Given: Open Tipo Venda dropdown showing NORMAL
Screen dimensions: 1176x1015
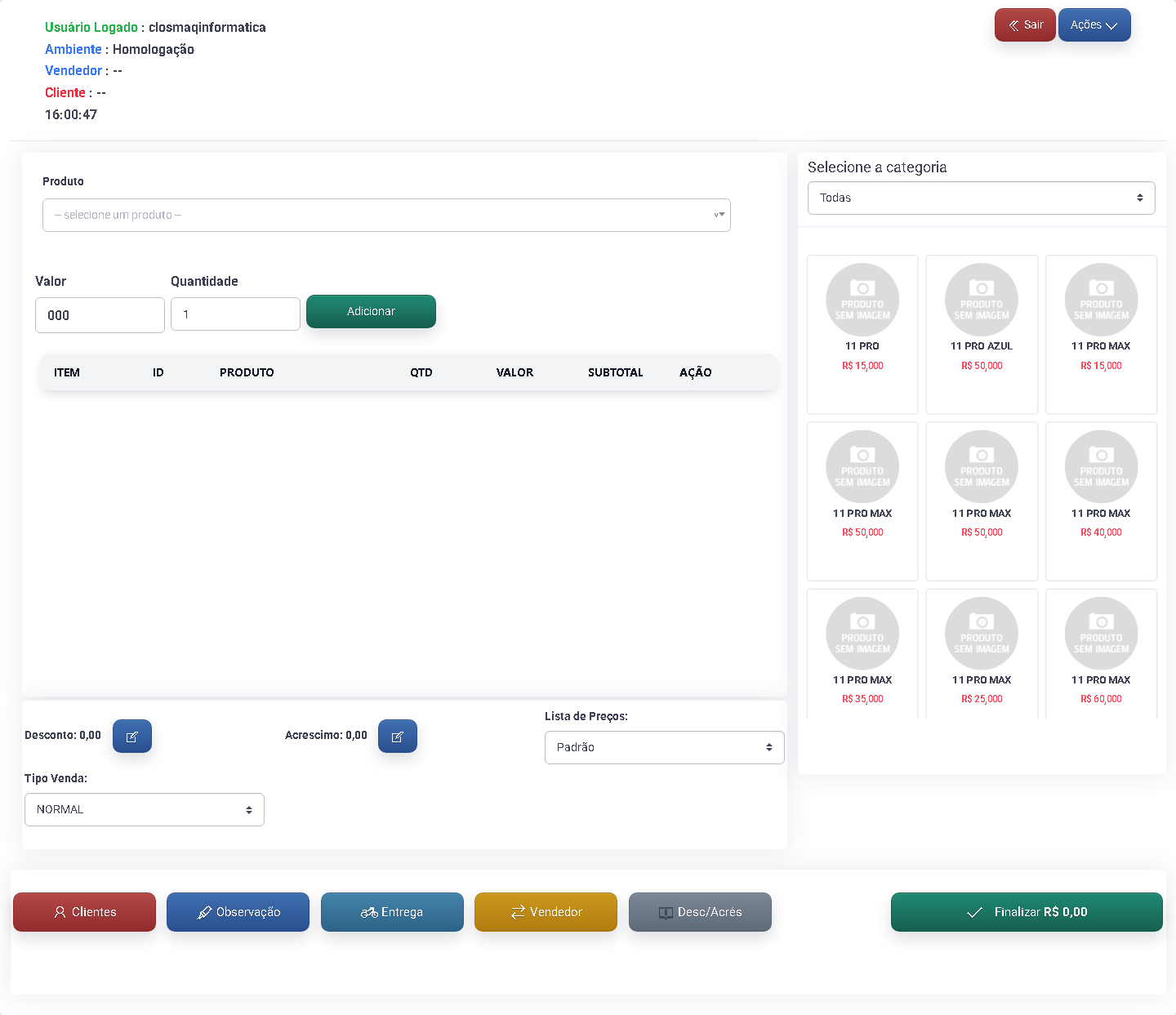Looking at the screenshot, I should coord(144,809).
